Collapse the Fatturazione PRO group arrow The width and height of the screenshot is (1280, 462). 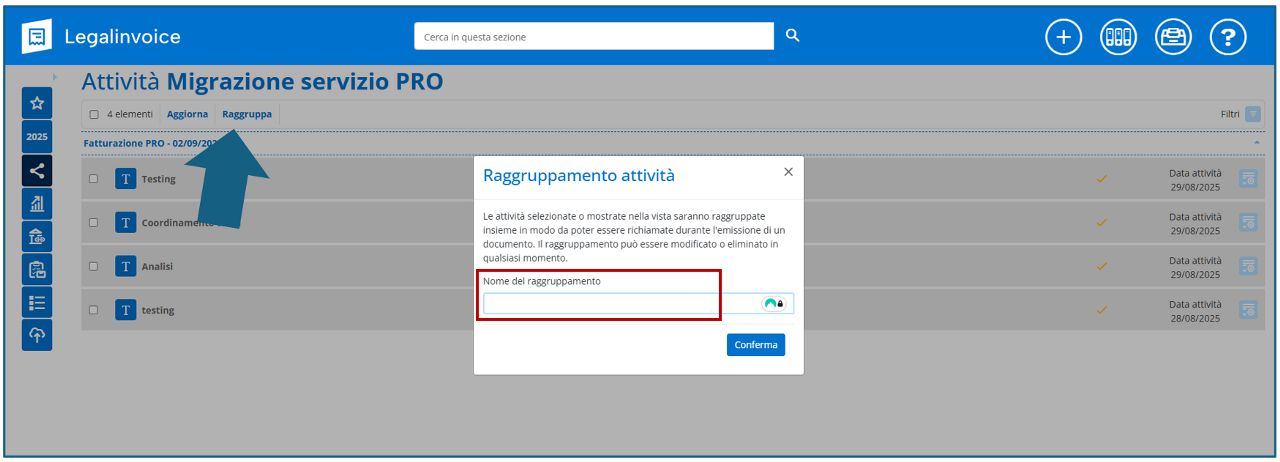tap(1256, 143)
